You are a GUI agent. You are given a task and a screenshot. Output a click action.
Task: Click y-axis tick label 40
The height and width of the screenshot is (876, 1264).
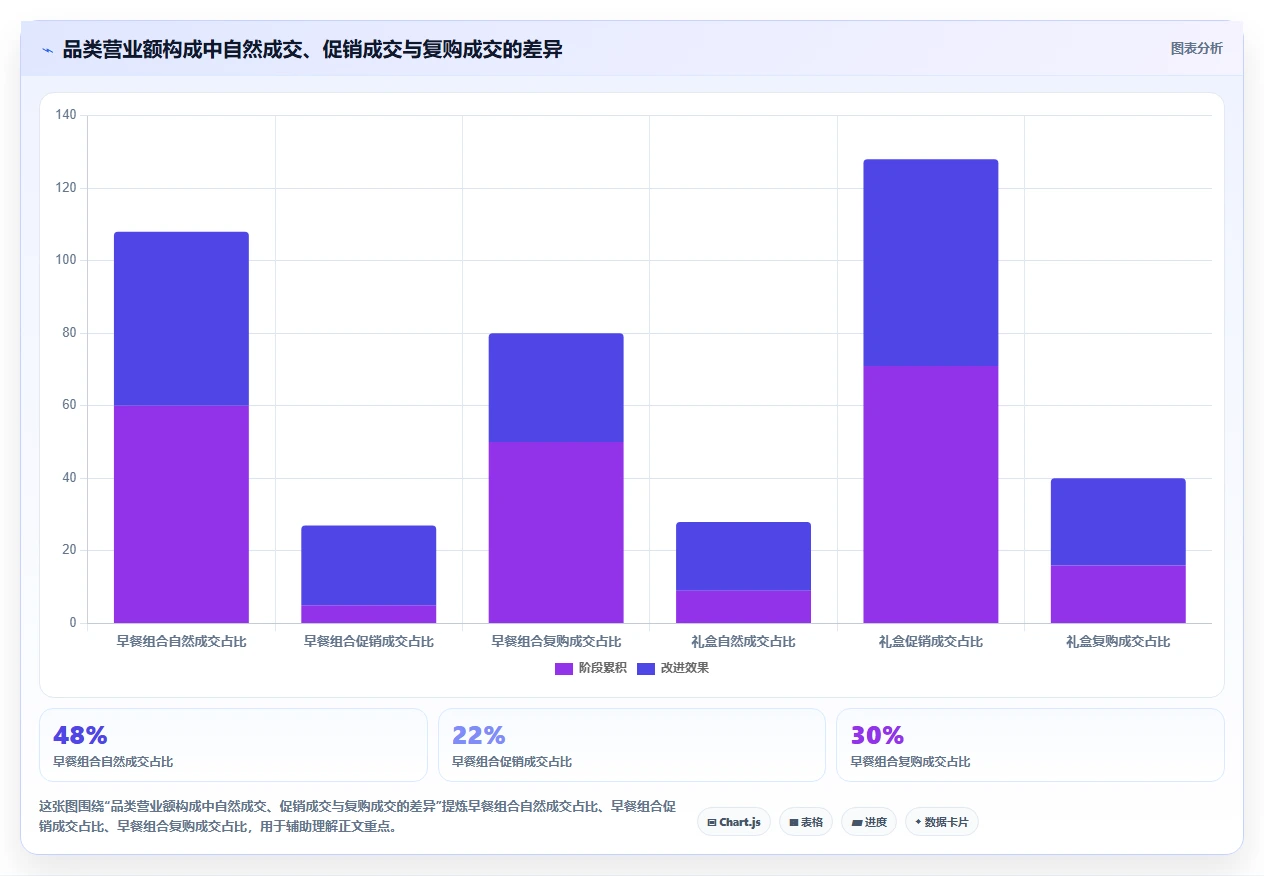pos(70,478)
